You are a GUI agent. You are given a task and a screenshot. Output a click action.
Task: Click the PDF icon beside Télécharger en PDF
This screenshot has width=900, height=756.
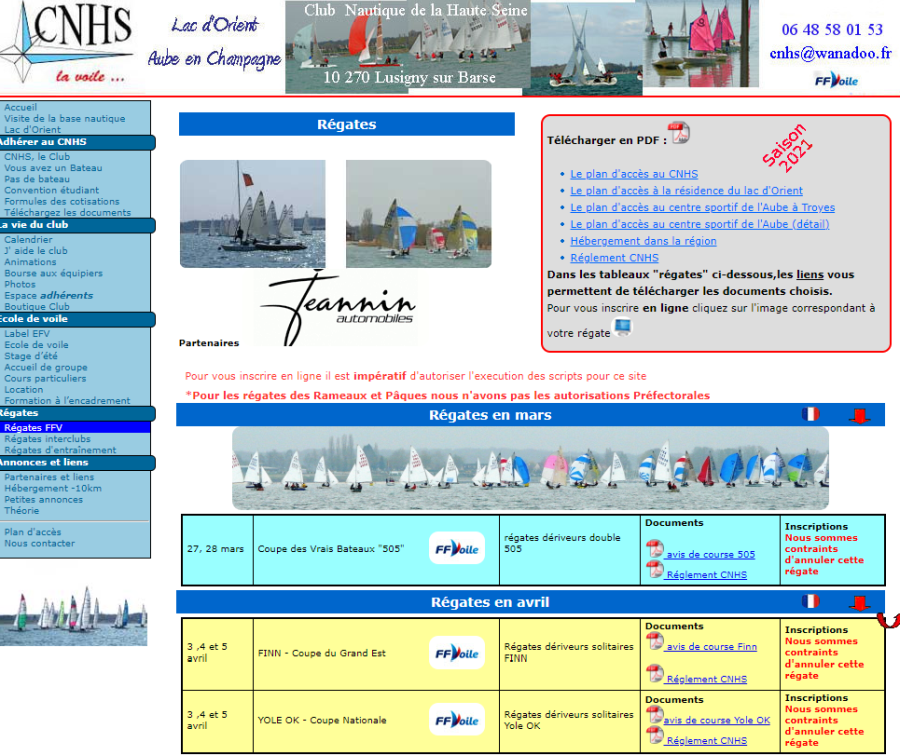[x=679, y=133]
